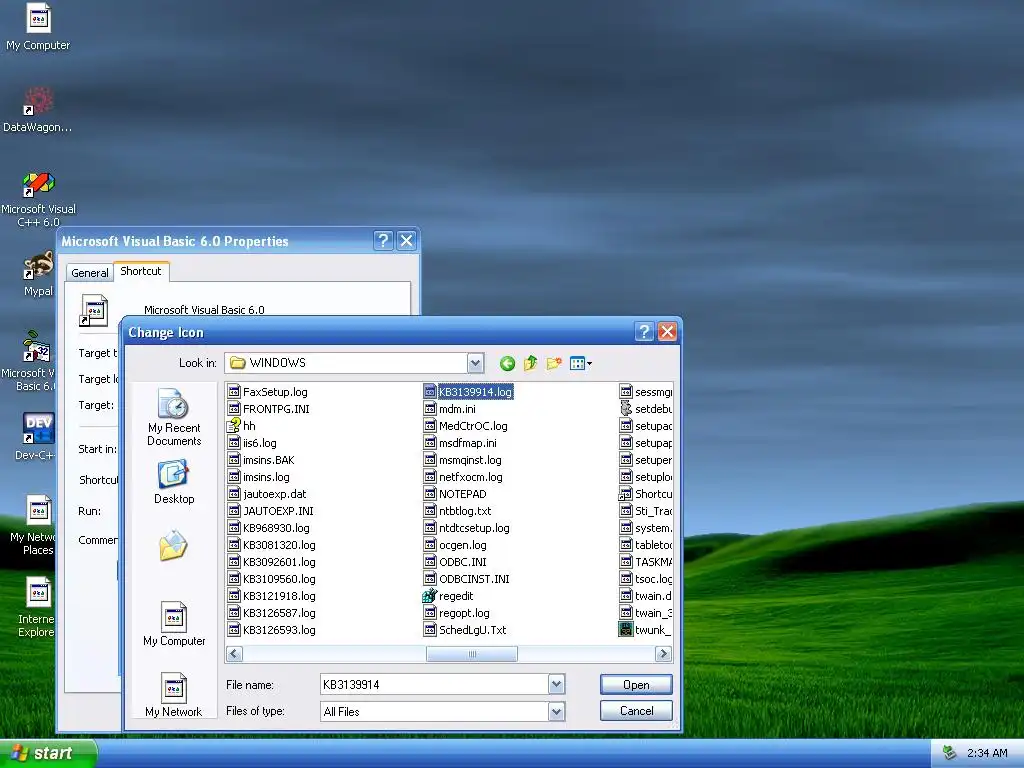Click the tray icon next to clock
1024x768 pixels.
(950, 753)
